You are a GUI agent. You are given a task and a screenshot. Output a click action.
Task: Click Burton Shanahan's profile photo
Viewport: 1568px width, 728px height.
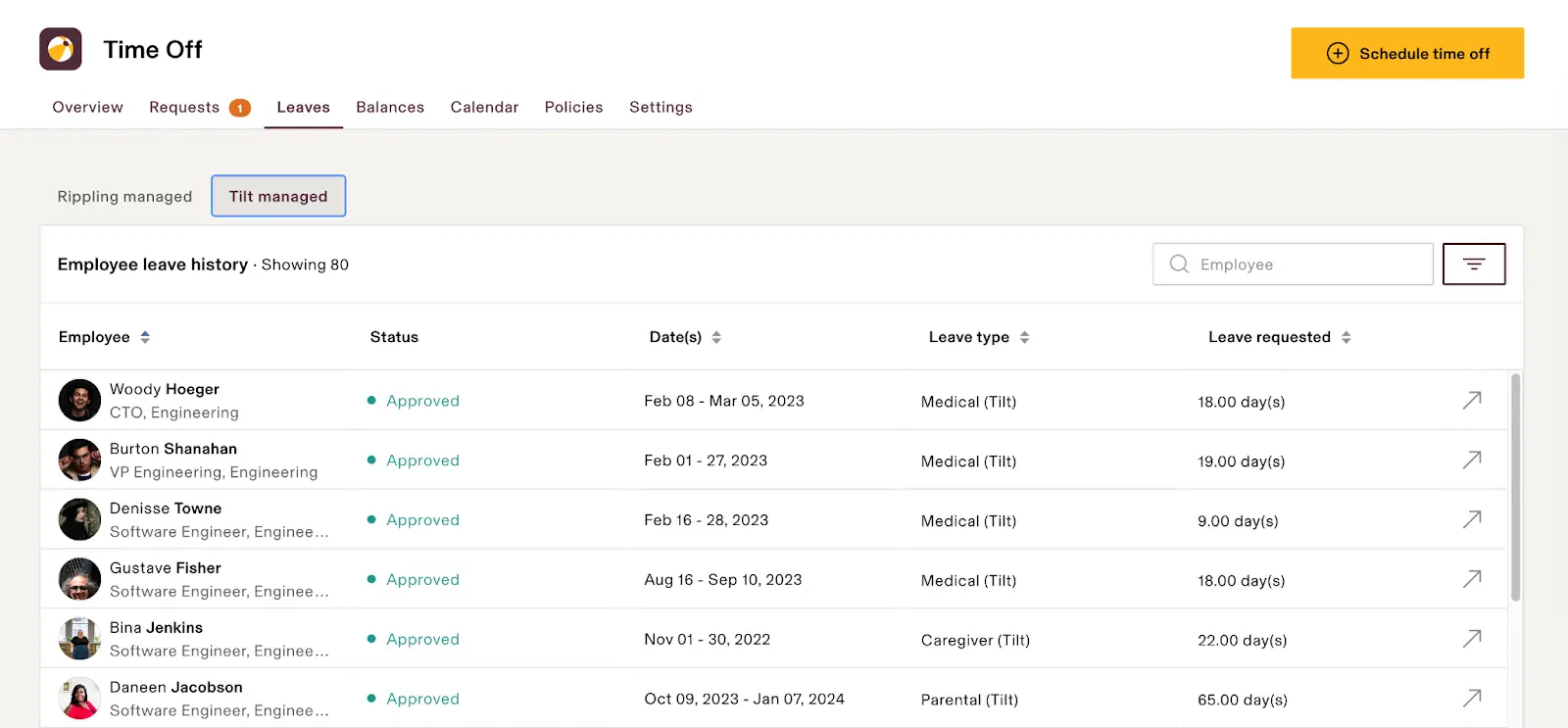pyautogui.click(x=79, y=460)
